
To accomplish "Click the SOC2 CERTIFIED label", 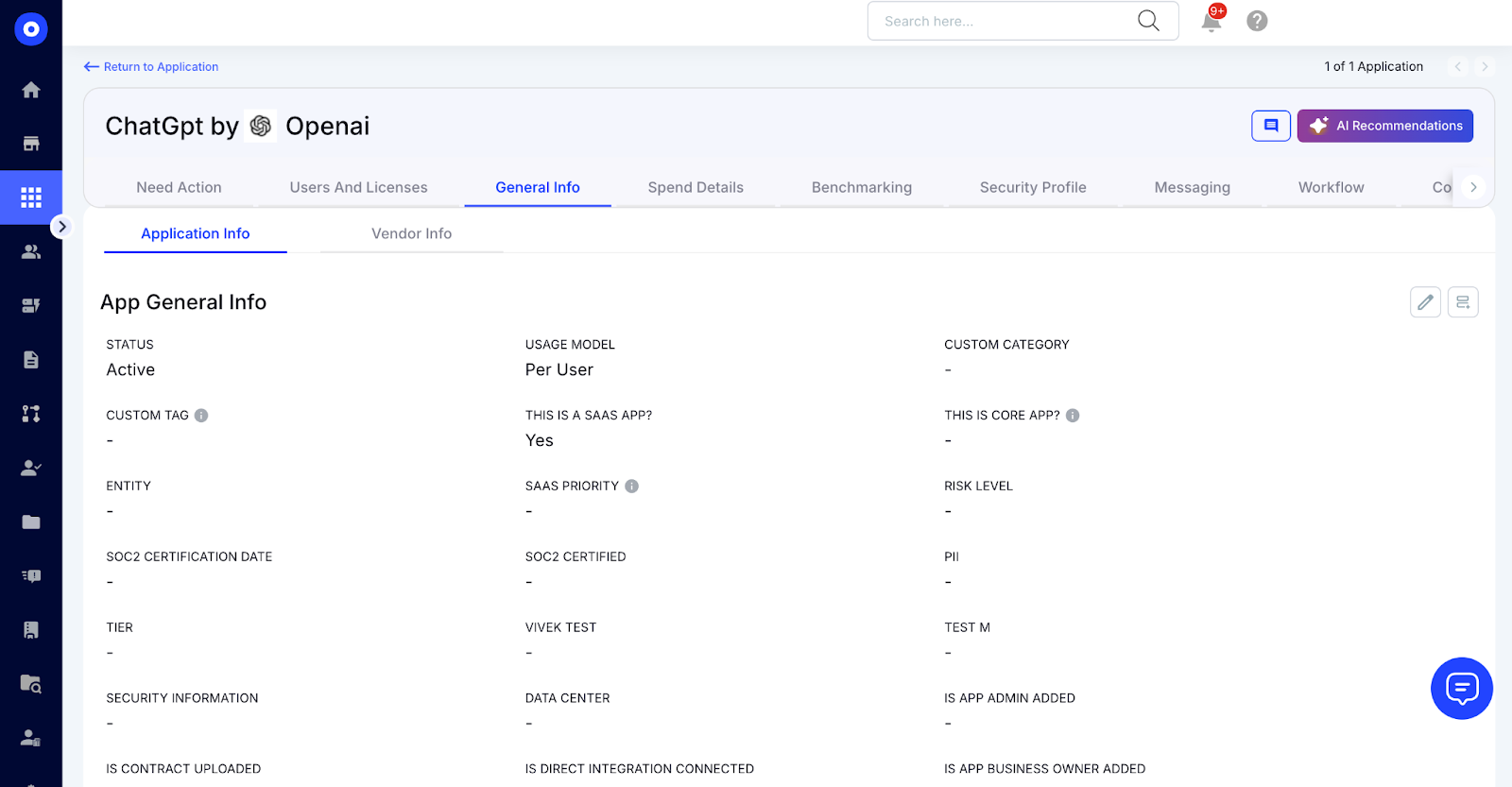I will tap(576, 557).
